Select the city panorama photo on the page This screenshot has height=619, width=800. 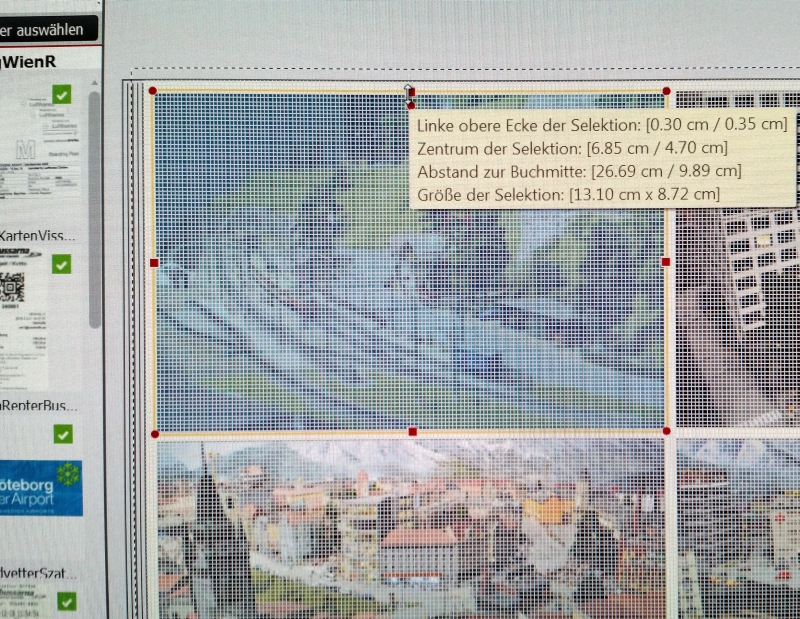coord(411,530)
